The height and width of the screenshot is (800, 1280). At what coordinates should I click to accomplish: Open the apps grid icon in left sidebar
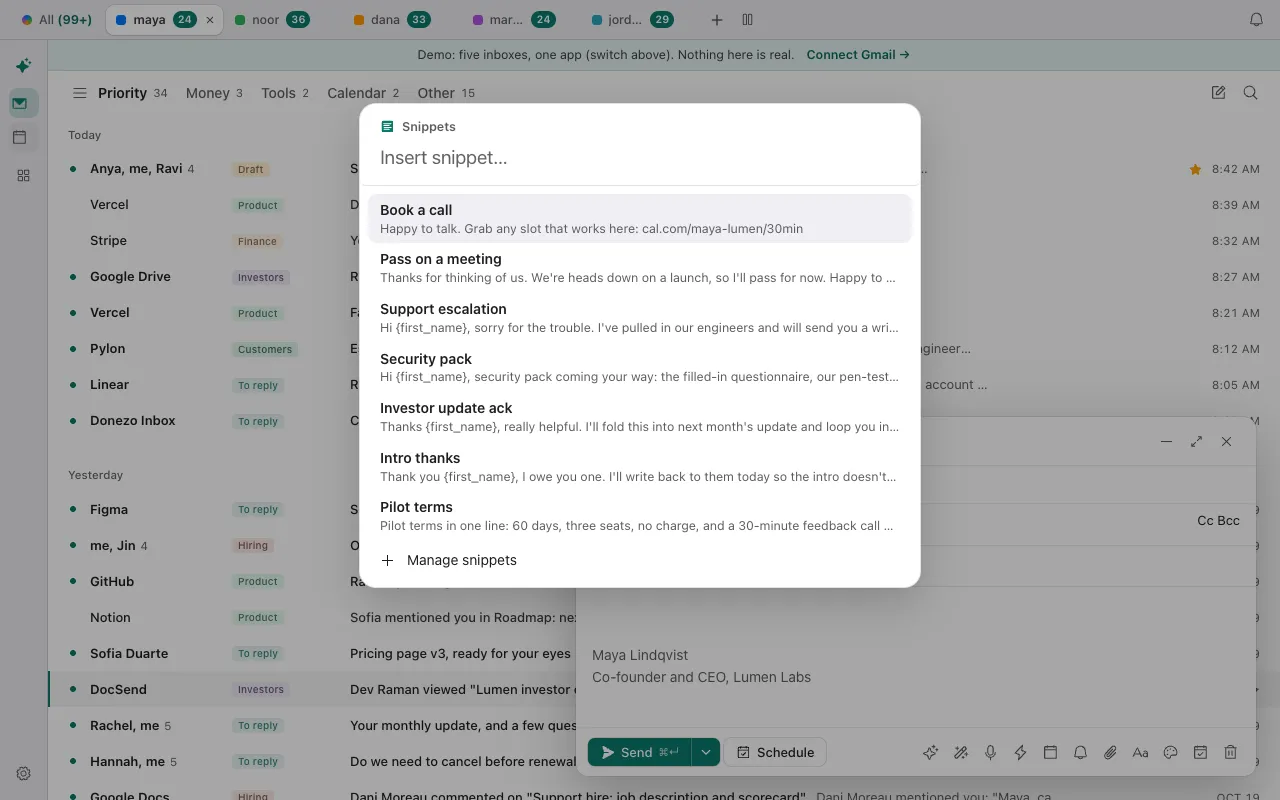tap(23, 176)
